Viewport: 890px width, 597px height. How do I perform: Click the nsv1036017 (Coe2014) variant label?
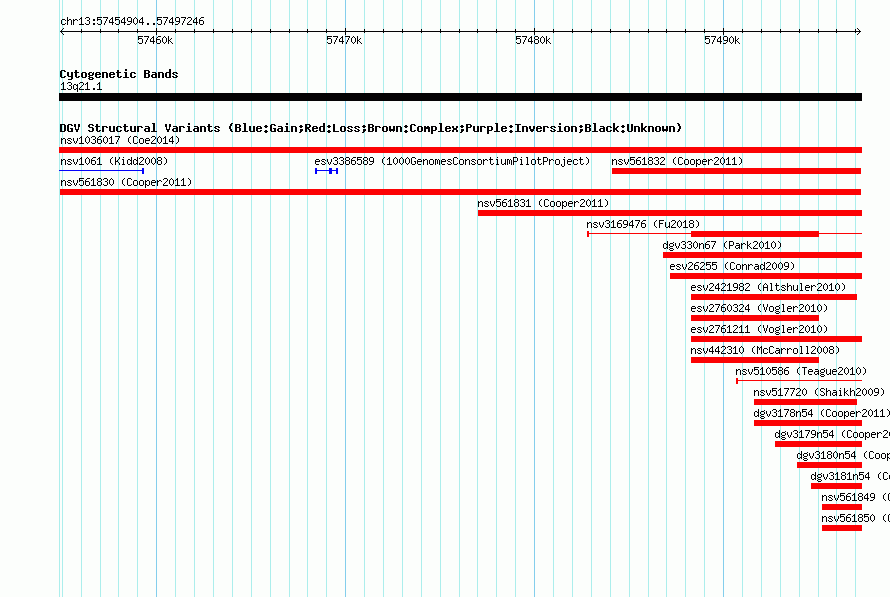click(x=120, y=140)
